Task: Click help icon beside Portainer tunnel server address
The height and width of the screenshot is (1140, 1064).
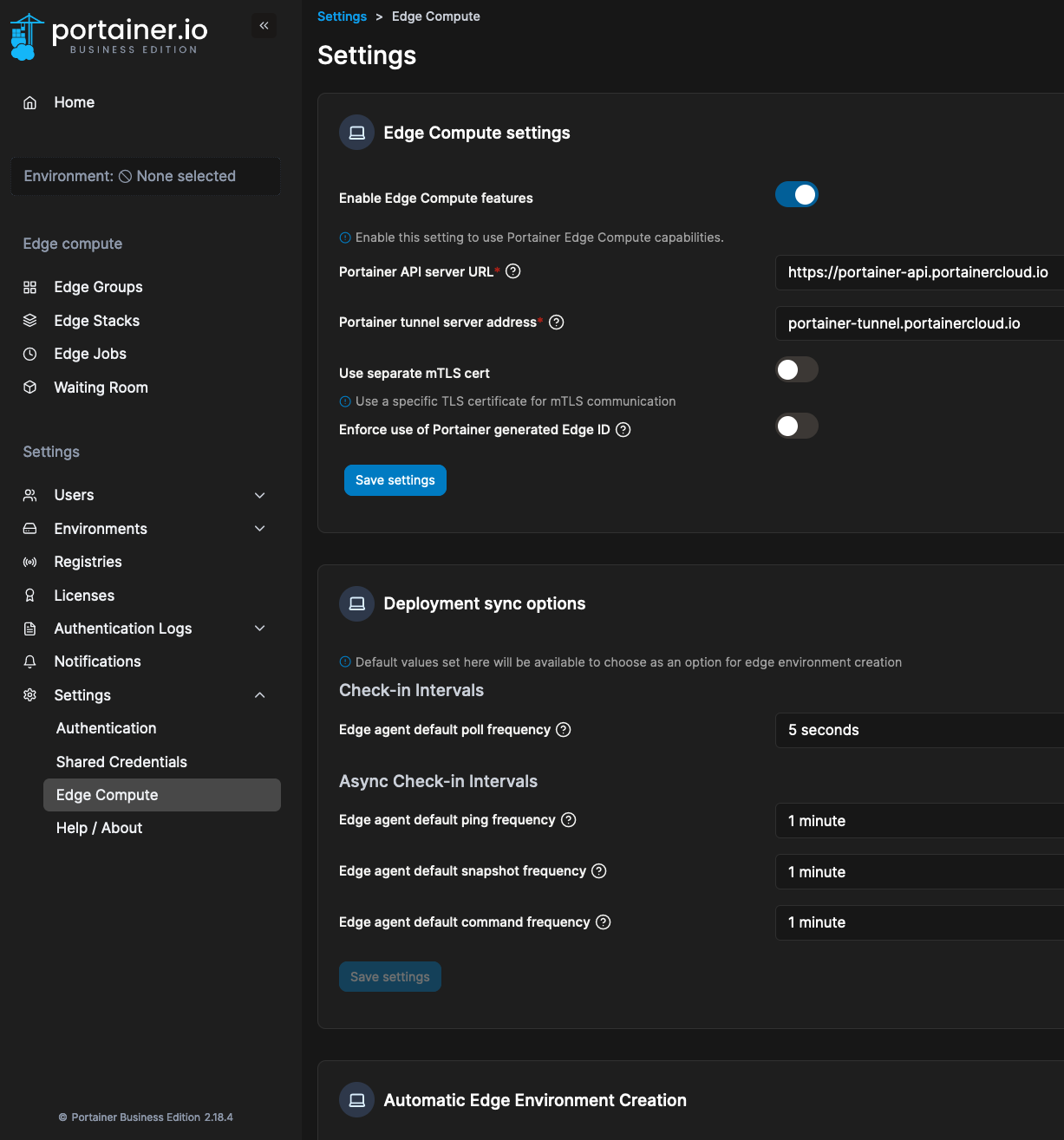Action: click(557, 322)
